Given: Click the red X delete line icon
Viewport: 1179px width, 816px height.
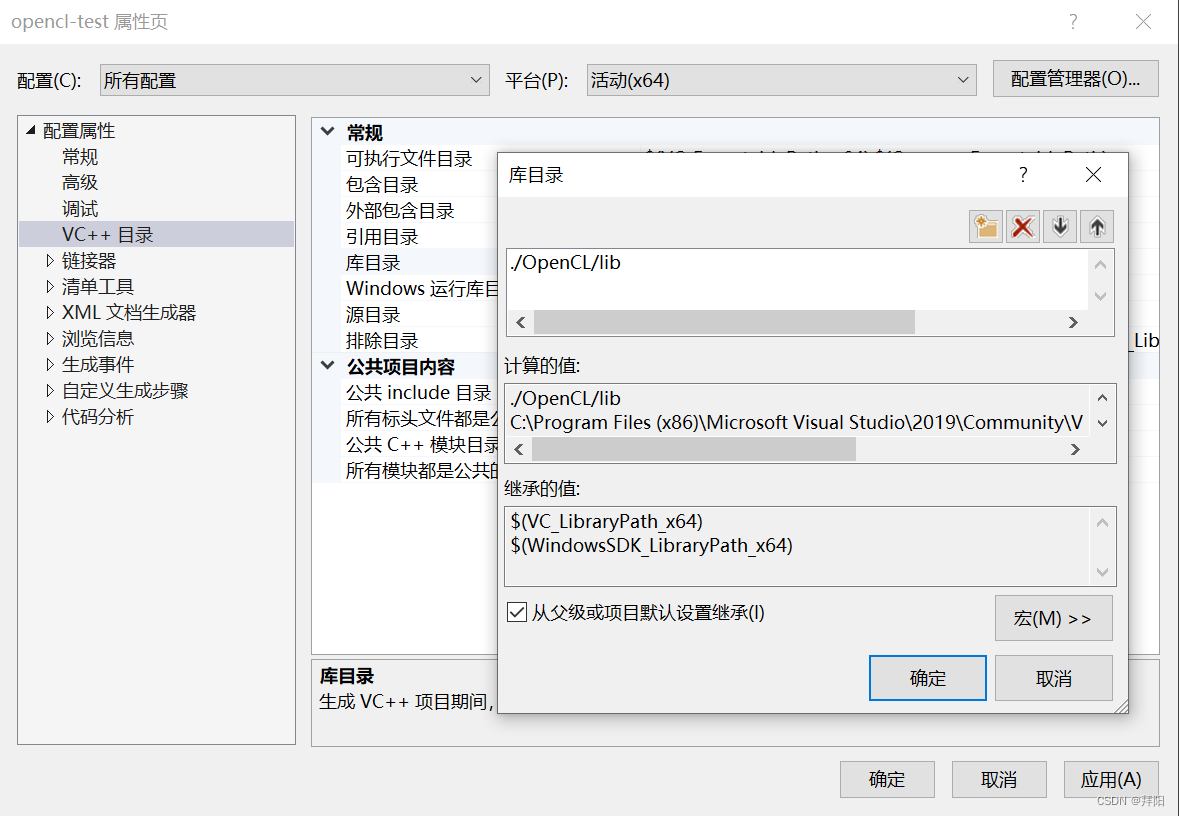Looking at the screenshot, I should coord(1022,226).
